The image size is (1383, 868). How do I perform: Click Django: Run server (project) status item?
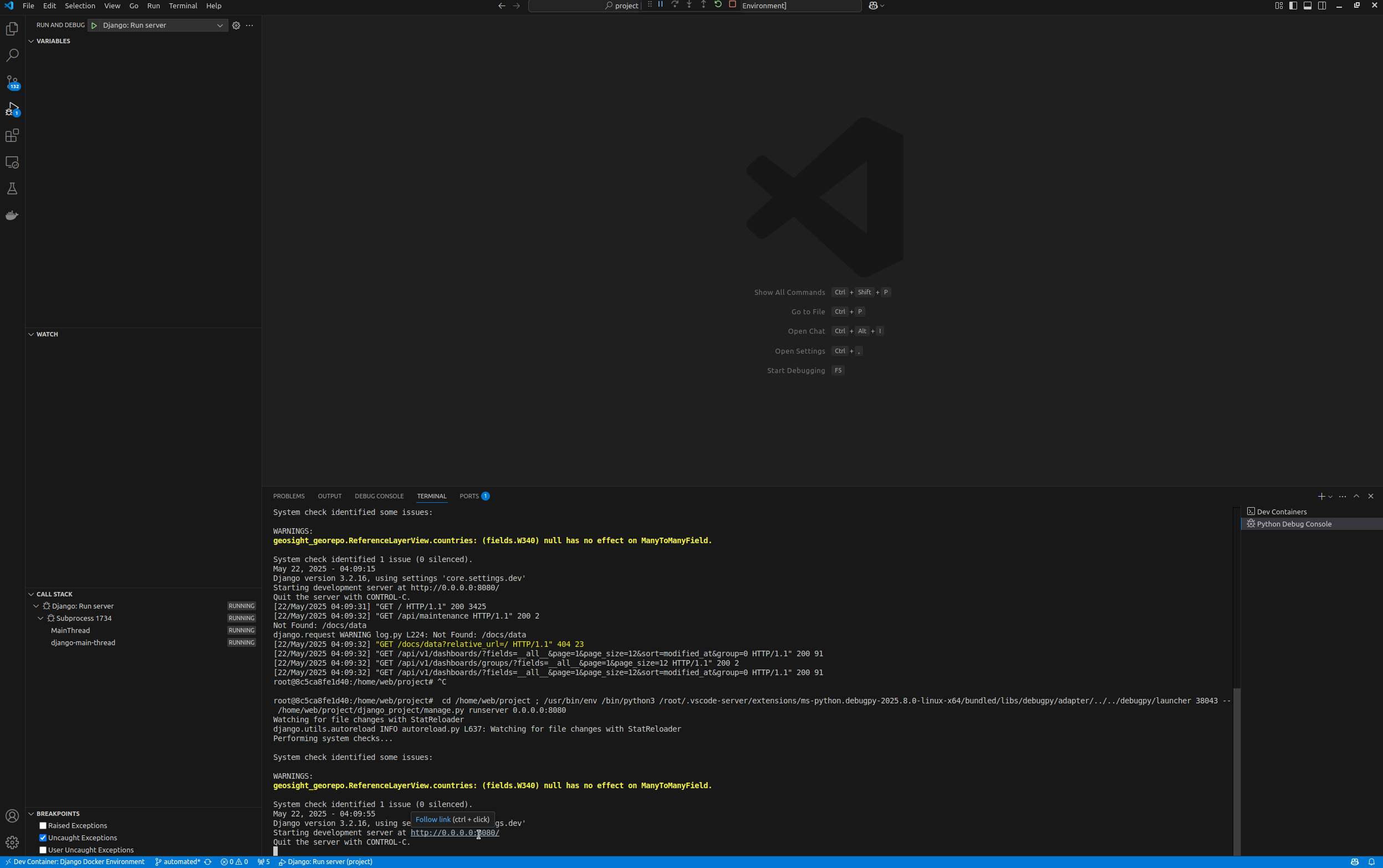325,862
